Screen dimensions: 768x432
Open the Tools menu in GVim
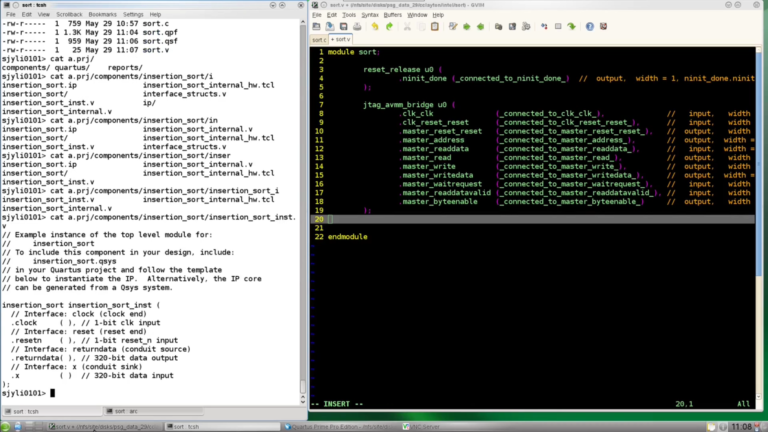(349, 15)
